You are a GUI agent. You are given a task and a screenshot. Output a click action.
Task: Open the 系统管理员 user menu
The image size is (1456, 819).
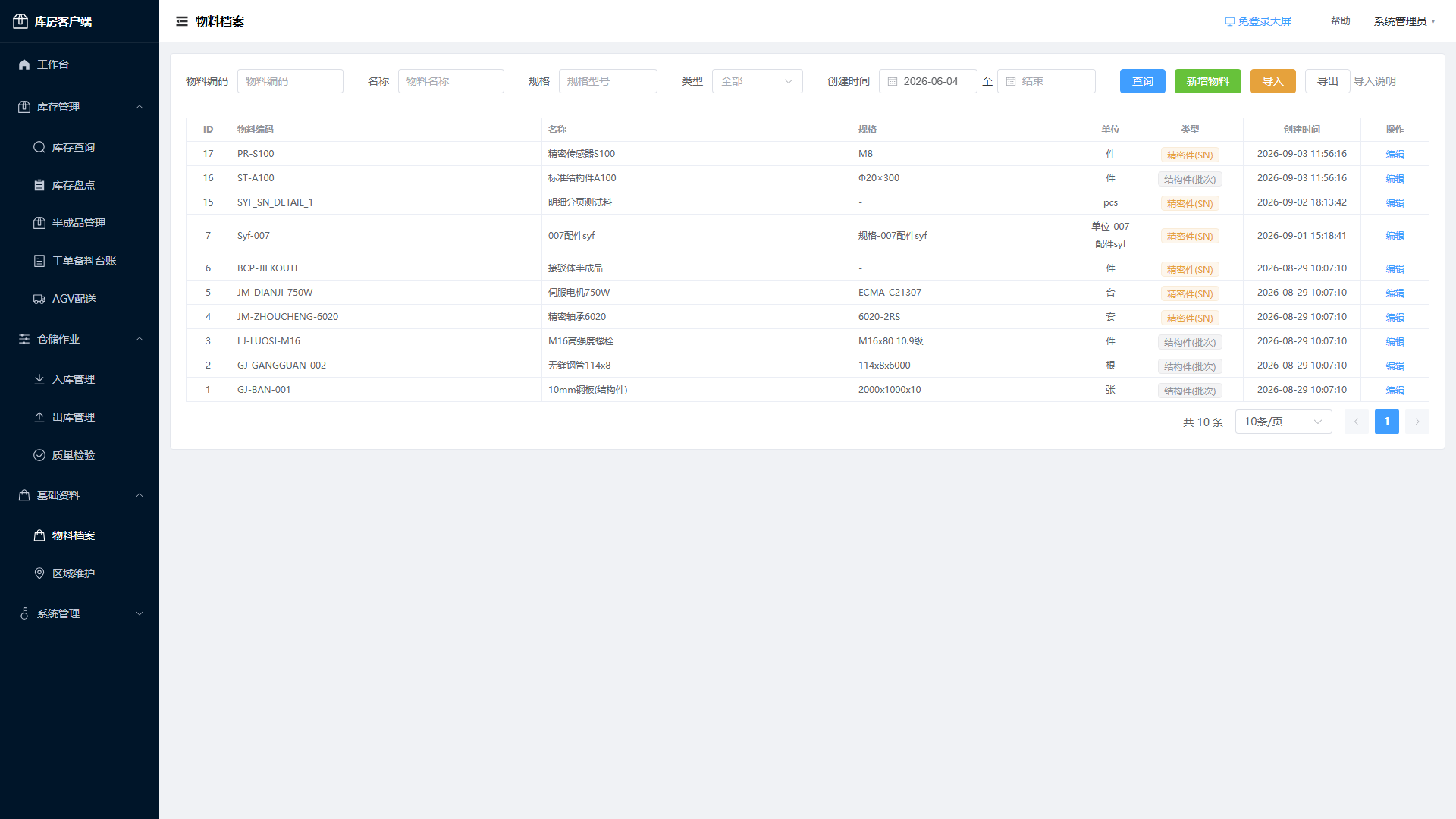pyautogui.click(x=1404, y=21)
